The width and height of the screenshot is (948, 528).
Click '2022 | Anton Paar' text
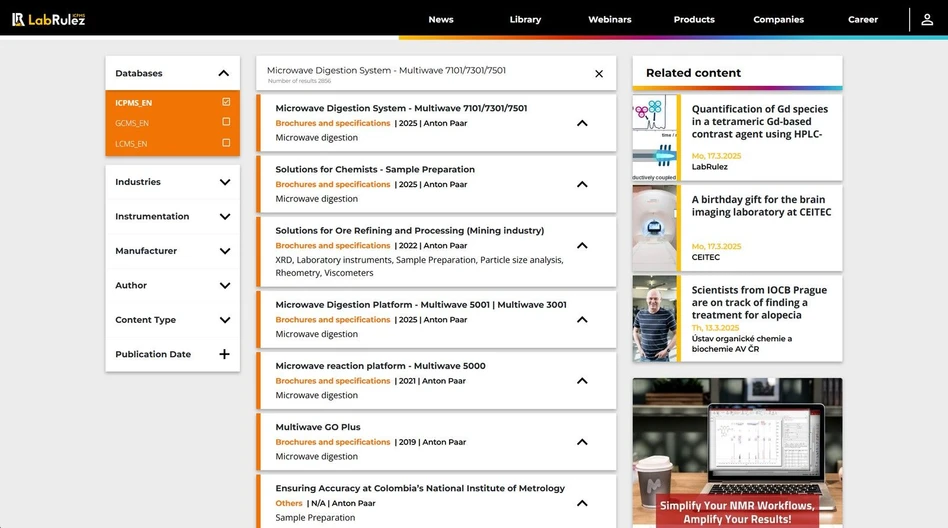coord(433,246)
